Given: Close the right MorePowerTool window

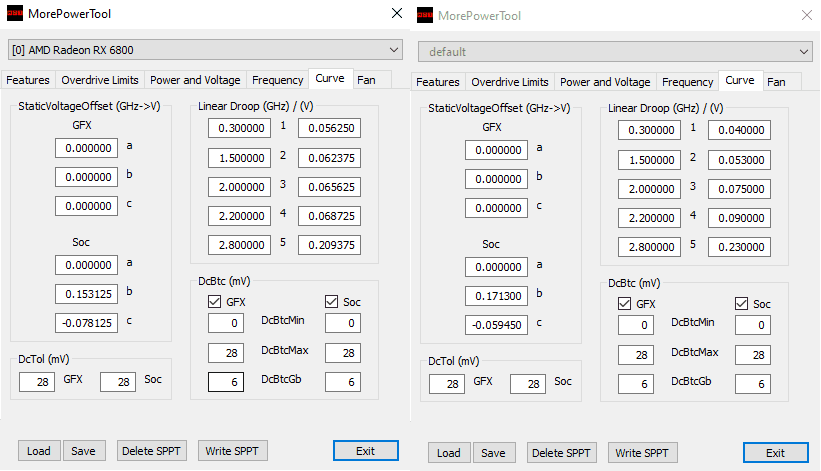Looking at the screenshot, I should pyautogui.click(x=807, y=15).
